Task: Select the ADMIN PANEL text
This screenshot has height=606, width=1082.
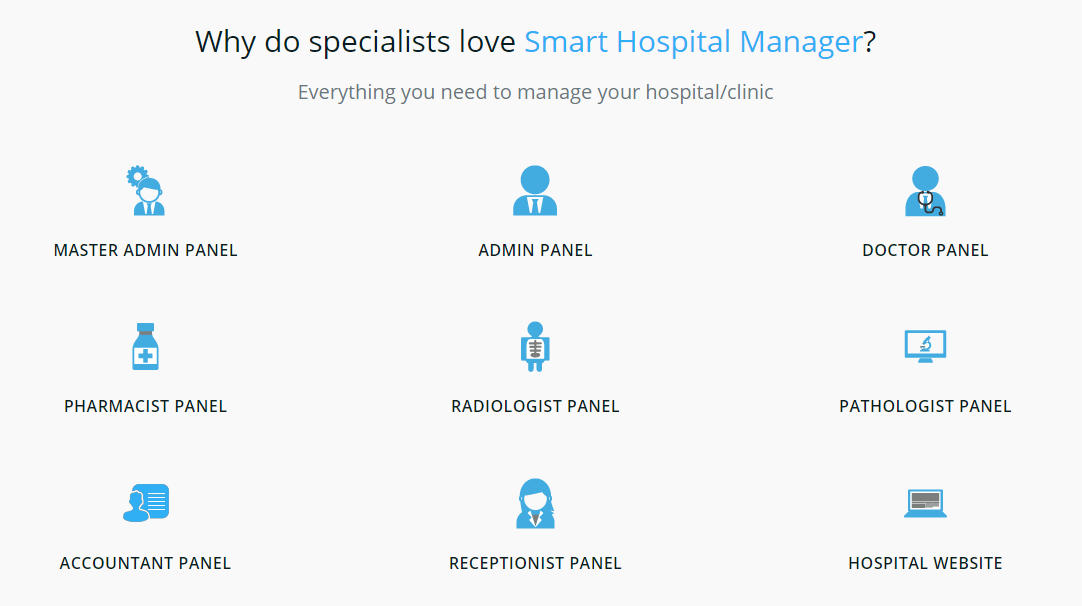Action: coord(535,250)
